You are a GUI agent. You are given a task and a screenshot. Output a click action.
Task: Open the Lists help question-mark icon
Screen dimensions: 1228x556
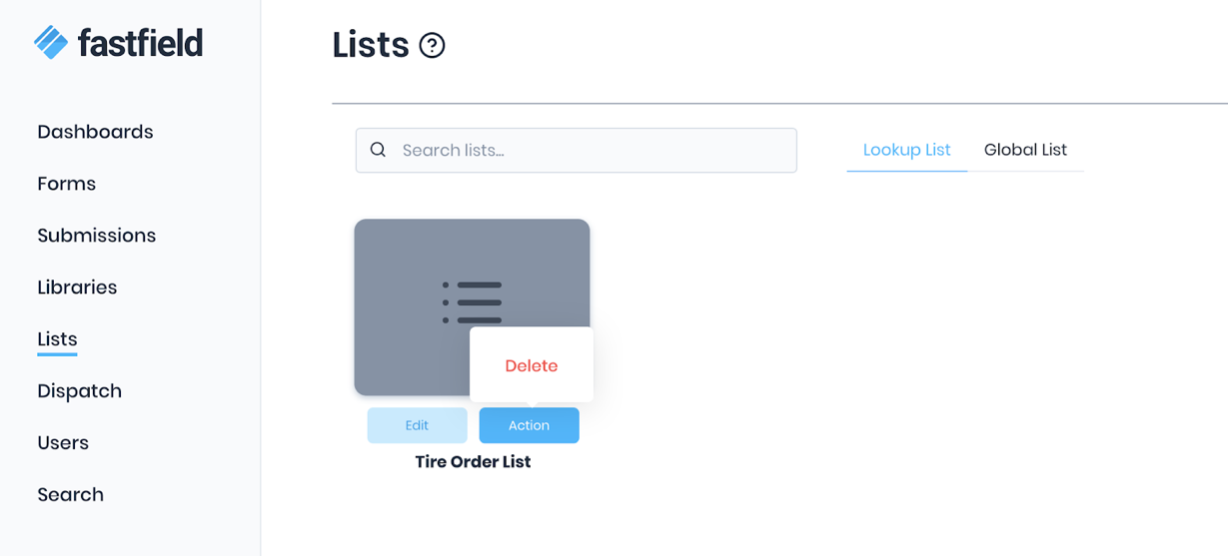(432, 45)
